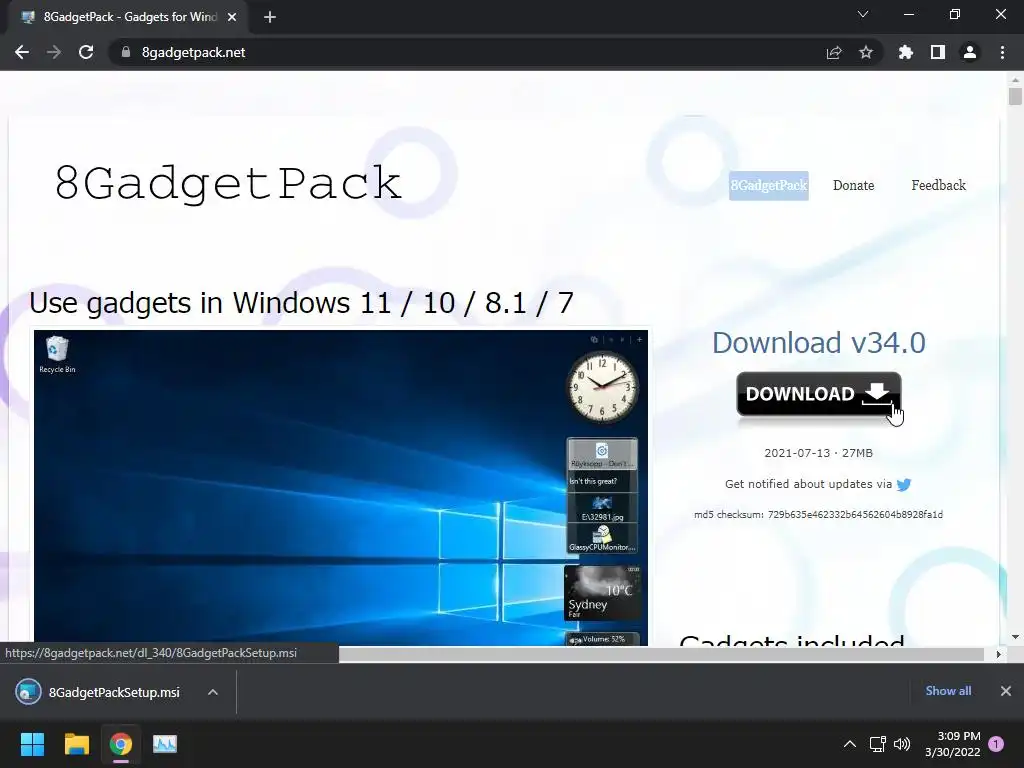
Task: Open the Donate page link
Action: (x=854, y=185)
